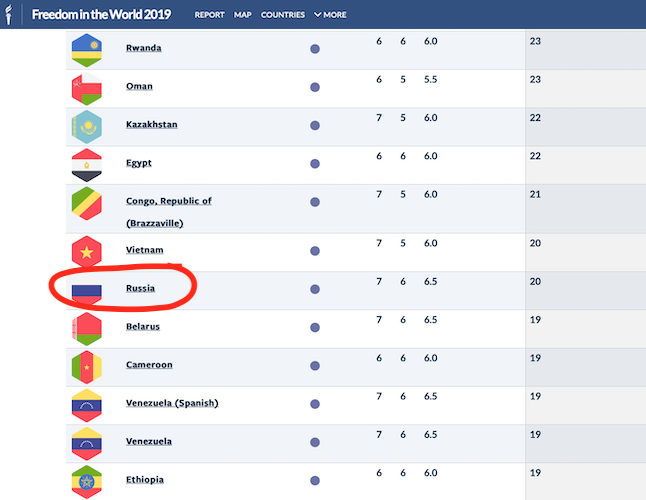Open the Countries menu item

pos(283,15)
